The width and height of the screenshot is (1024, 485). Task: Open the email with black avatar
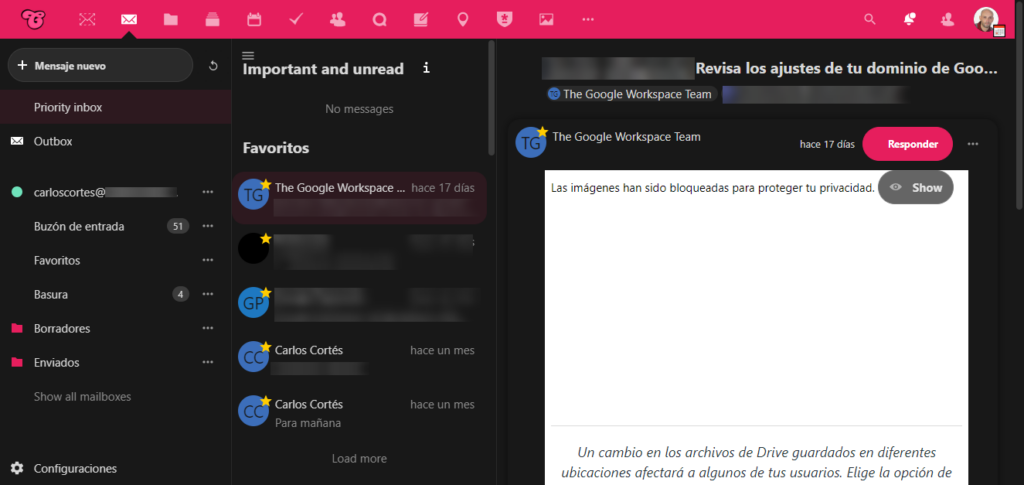pos(359,250)
